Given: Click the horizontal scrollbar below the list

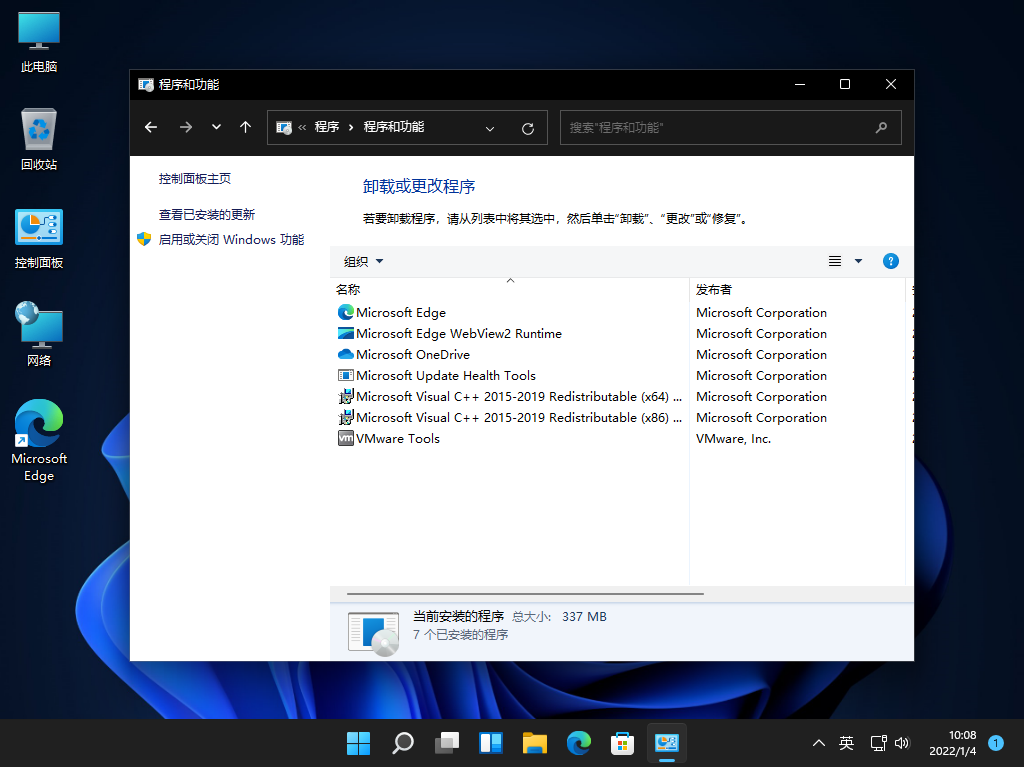Looking at the screenshot, I should 520,591.
